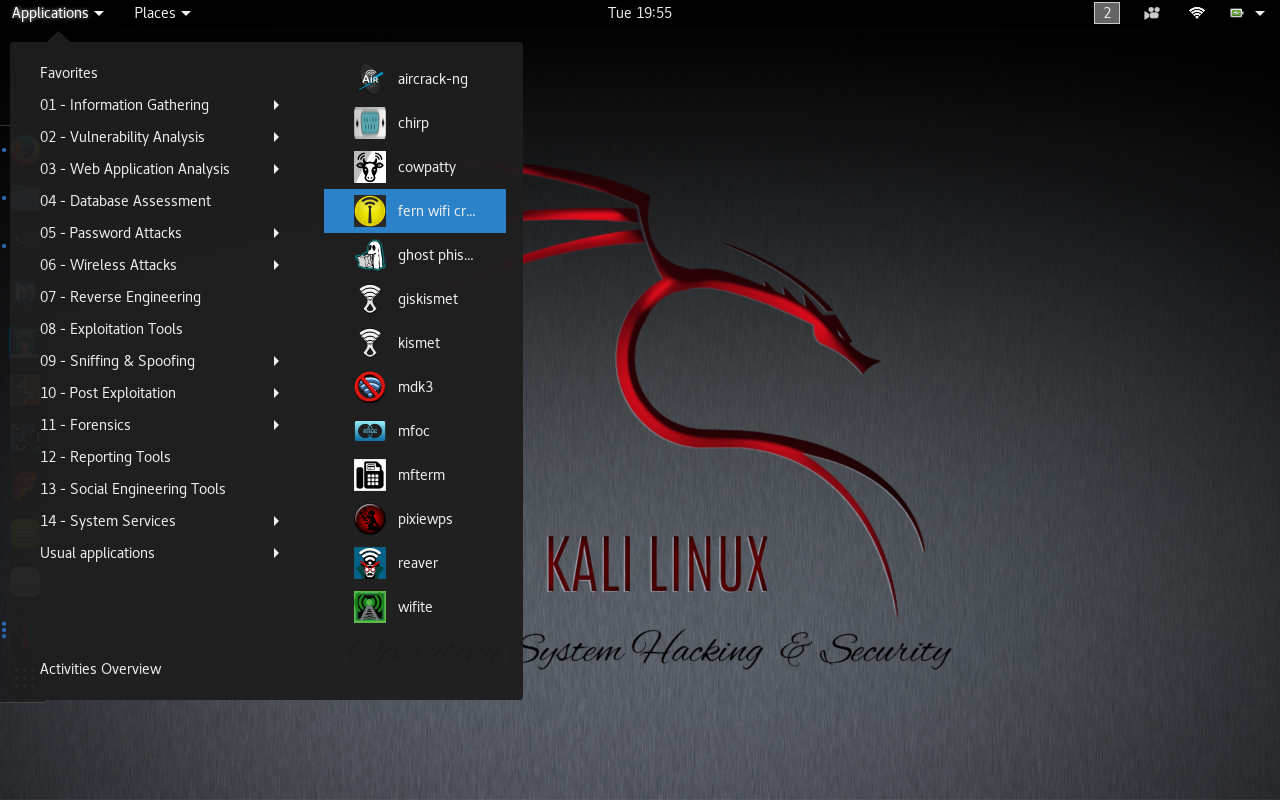Image resolution: width=1280 pixels, height=800 pixels.
Task: Open reaver using its icon
Action: click(370, 563)
